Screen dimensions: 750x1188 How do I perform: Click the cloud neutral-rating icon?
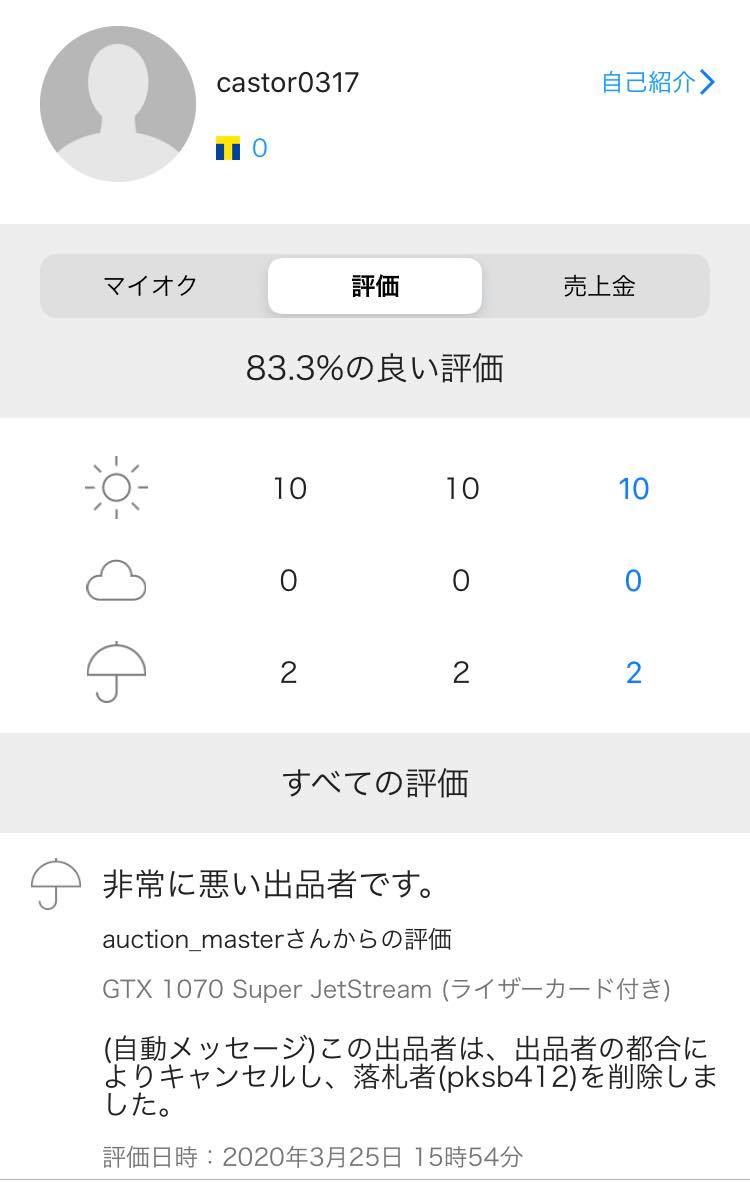[x=116, y=581]
